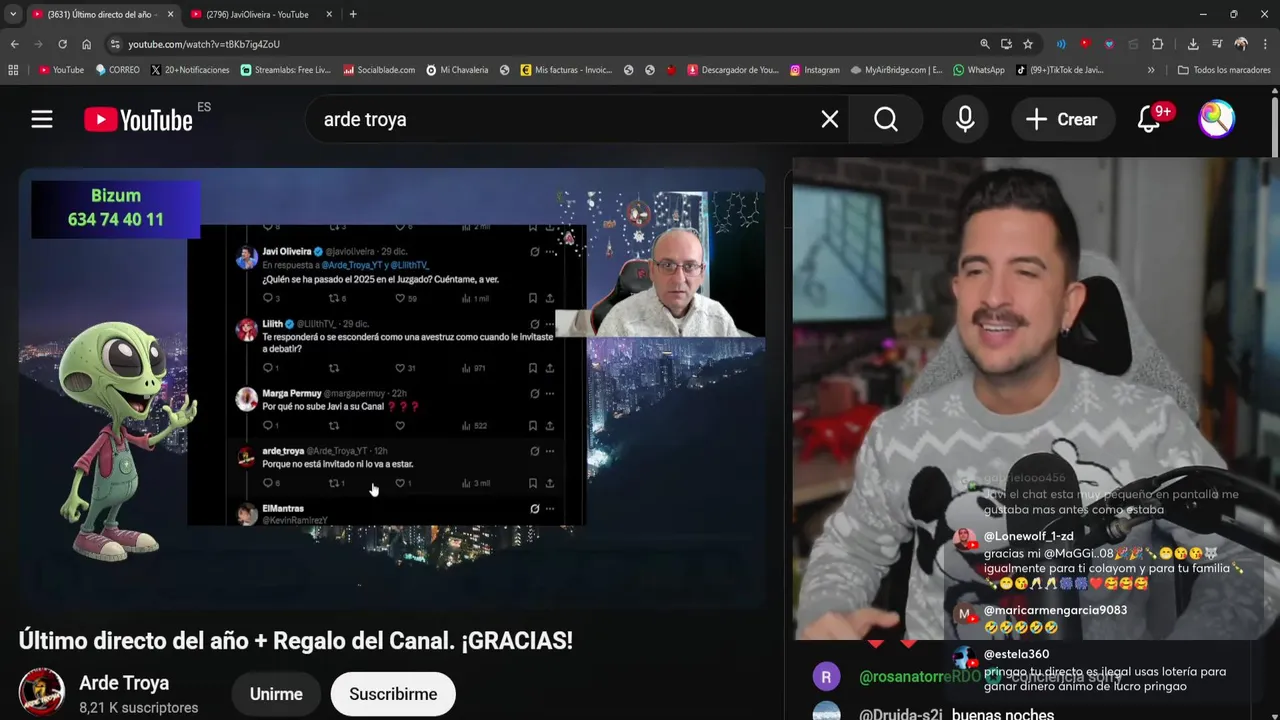Close the 'Último directo del año' tab
1280x720 pixels.
coord(170,14)
